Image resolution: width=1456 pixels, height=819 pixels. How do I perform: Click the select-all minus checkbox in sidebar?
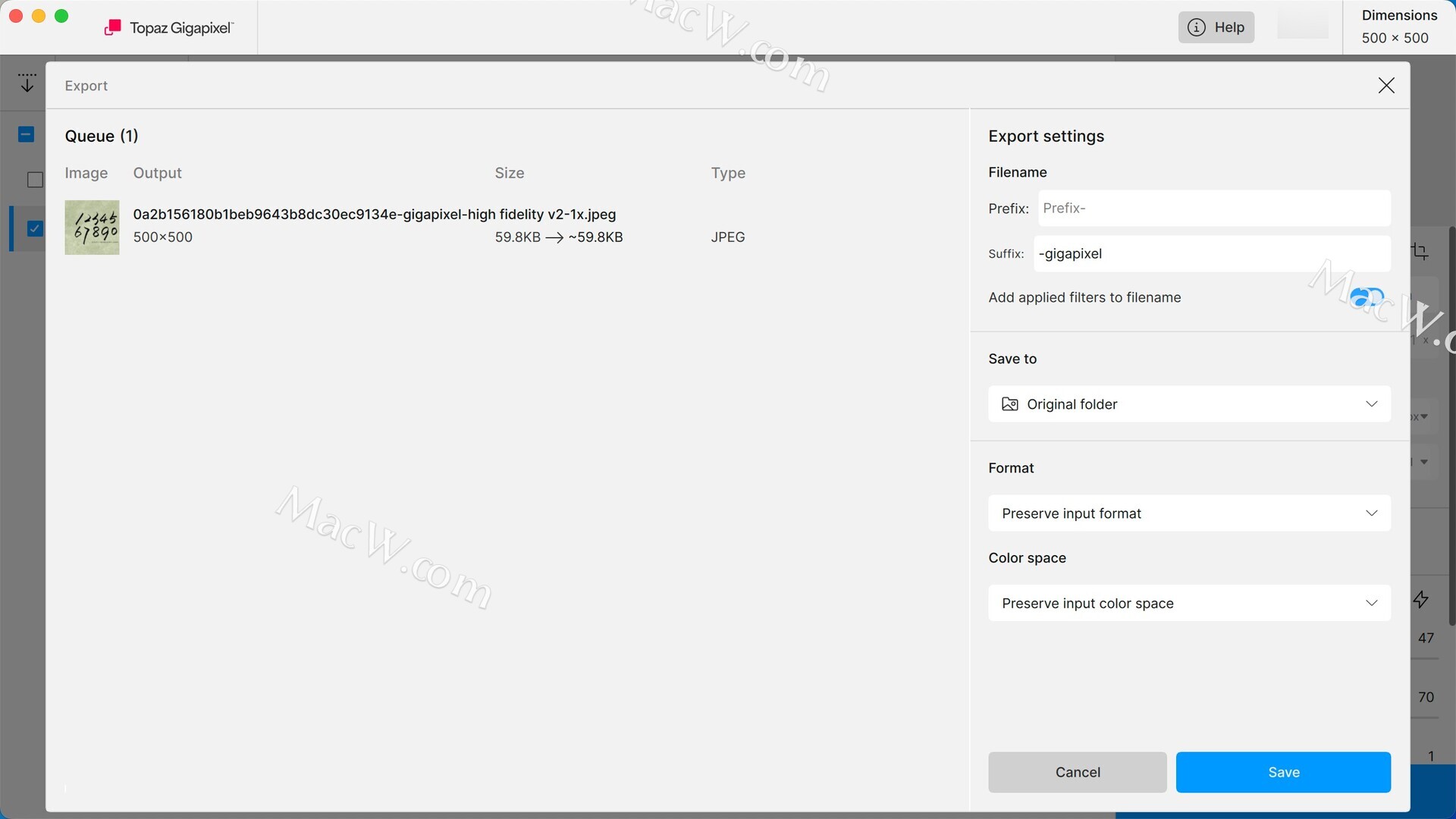(x=26, y=135)
